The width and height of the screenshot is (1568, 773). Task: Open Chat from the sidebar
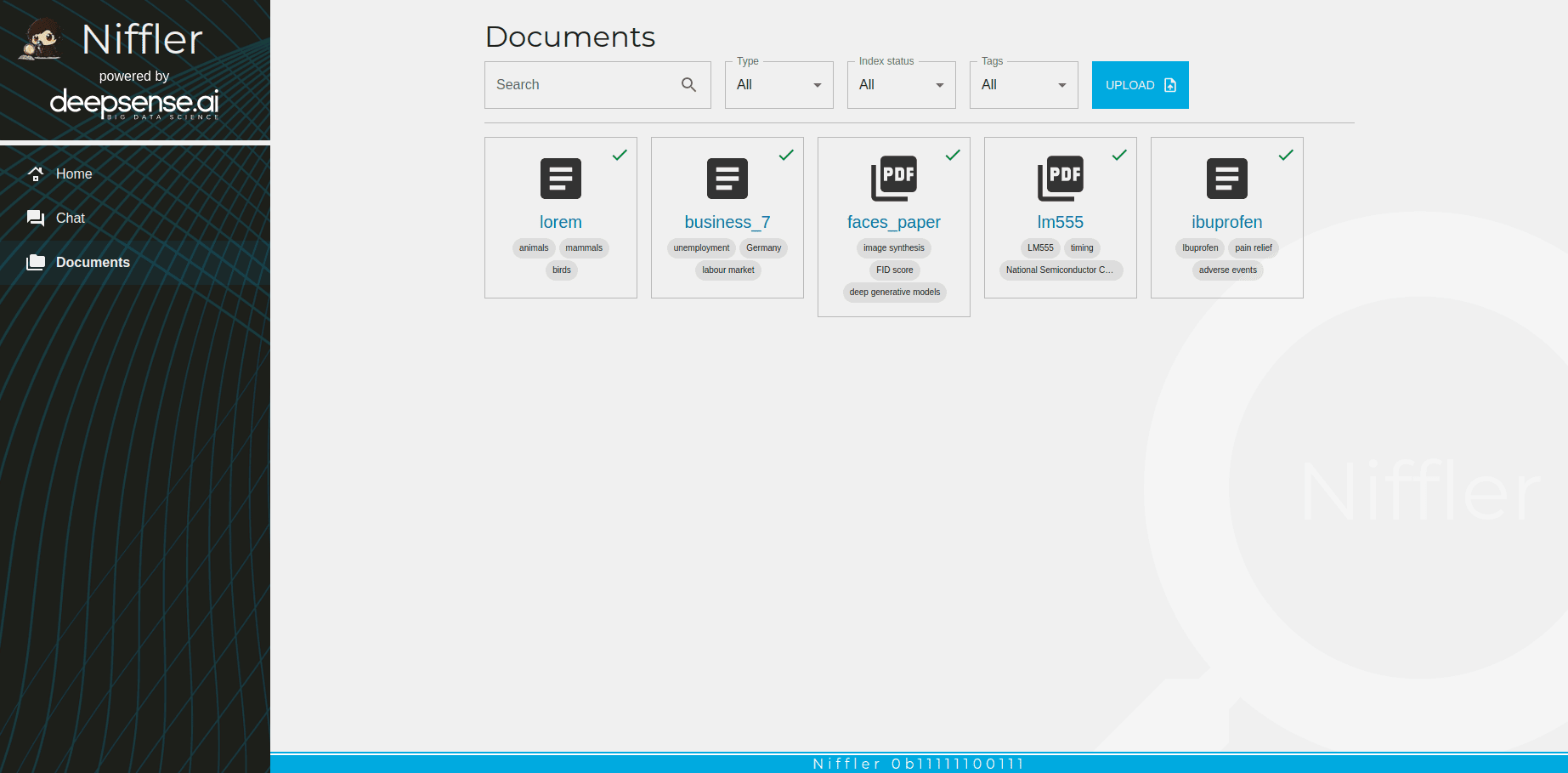pyautogui.click(x=71, y=218)
